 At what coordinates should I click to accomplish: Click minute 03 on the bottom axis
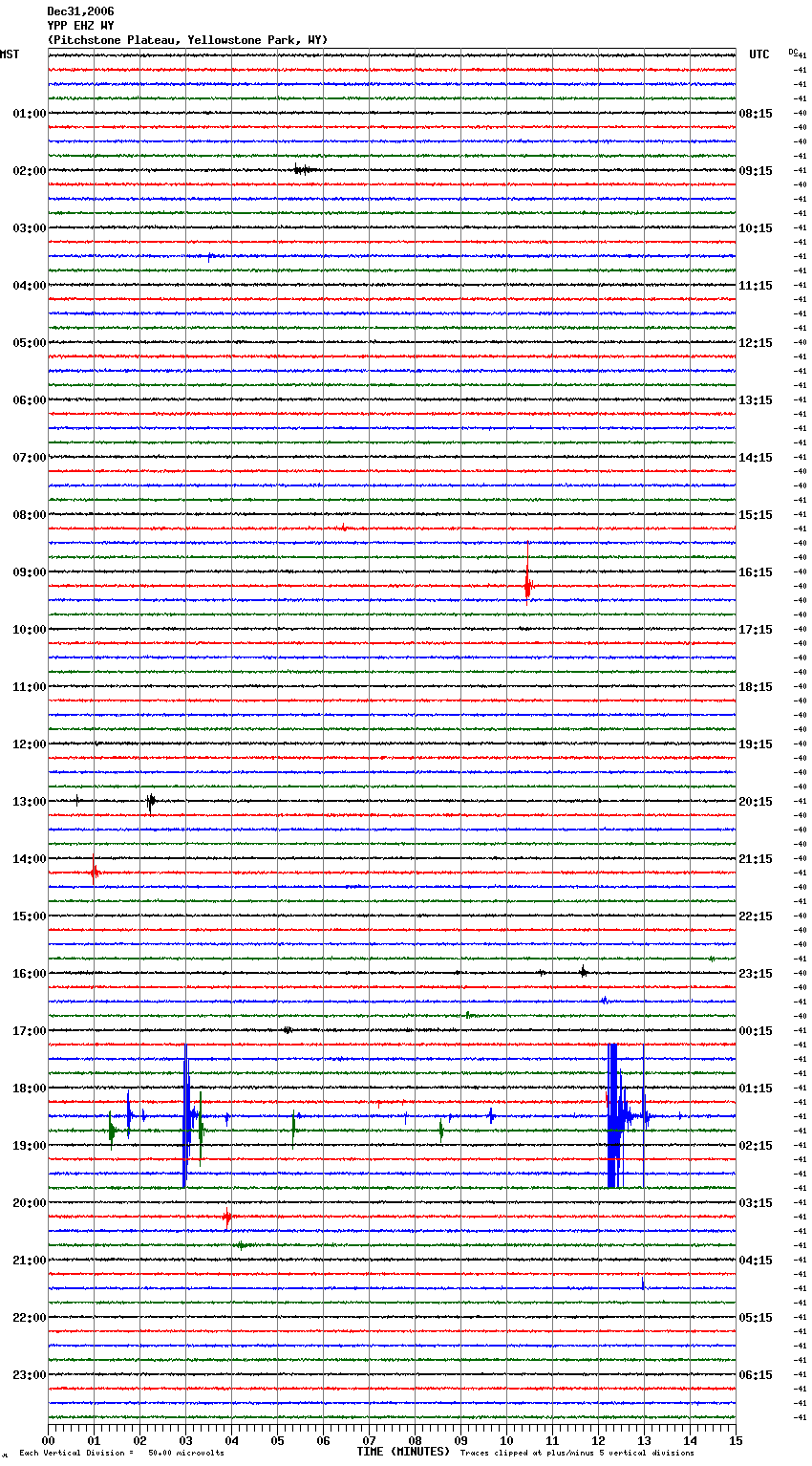pos(186,1440)
